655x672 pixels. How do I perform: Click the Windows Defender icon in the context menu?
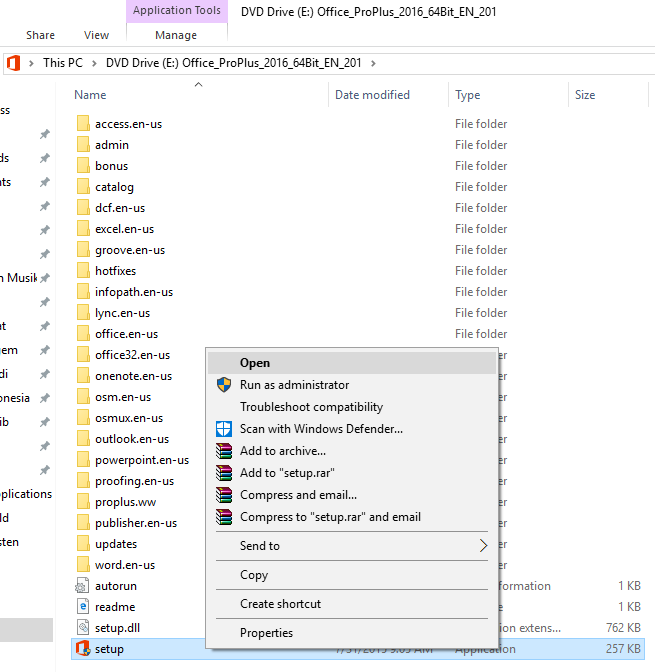click(224, 429)
